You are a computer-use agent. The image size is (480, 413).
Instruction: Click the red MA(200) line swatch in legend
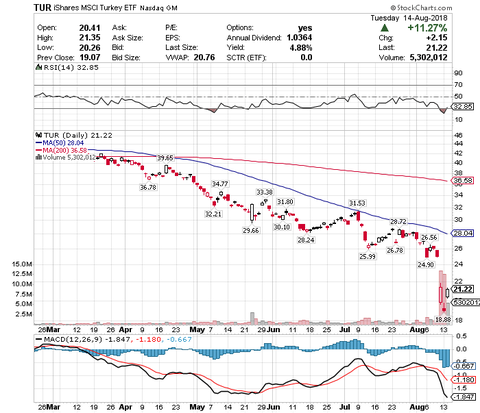click(38, 150)
